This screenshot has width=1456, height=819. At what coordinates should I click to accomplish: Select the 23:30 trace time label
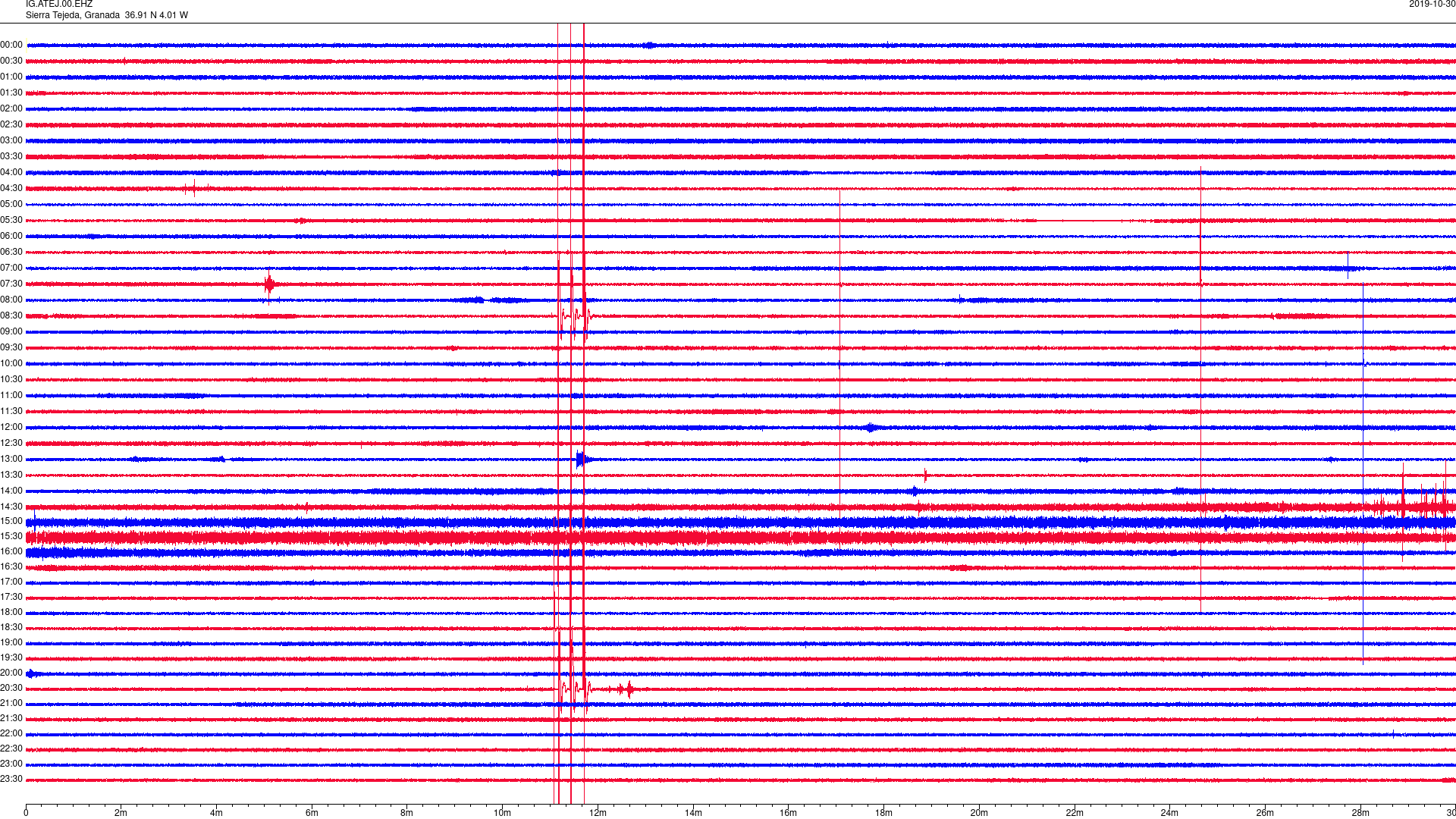coord(11,779)
